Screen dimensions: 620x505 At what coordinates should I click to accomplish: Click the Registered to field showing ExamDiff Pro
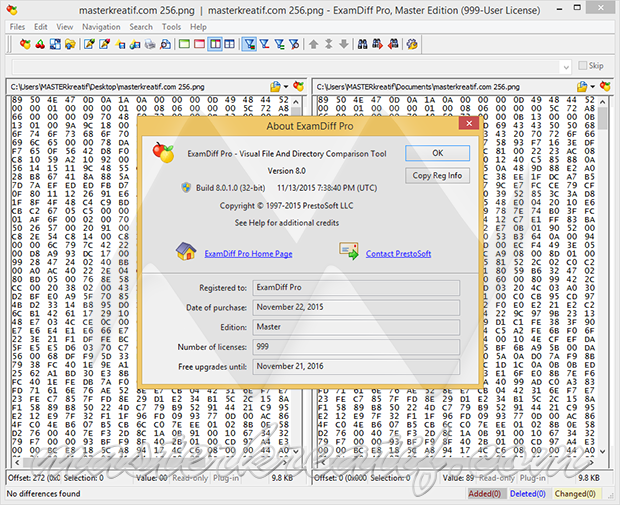[356, 287]
